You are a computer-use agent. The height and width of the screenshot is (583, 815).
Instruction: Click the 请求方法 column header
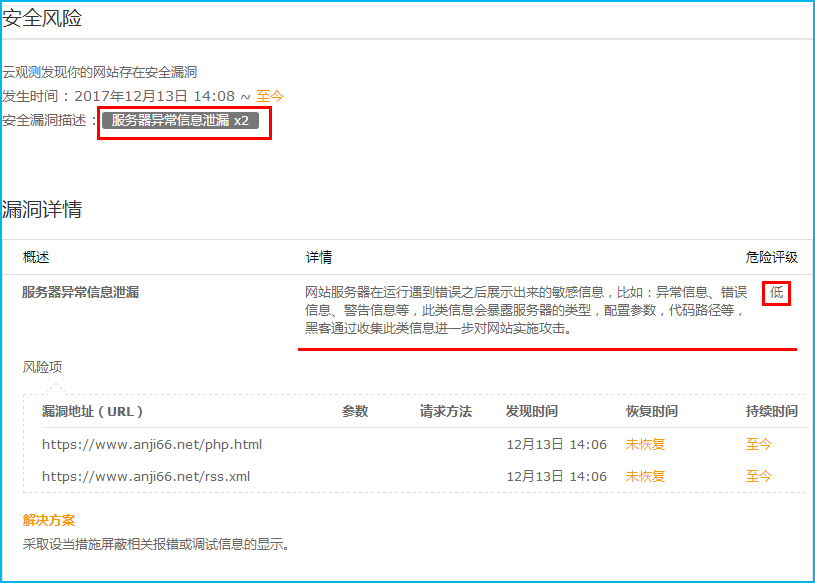pos(445,411)
